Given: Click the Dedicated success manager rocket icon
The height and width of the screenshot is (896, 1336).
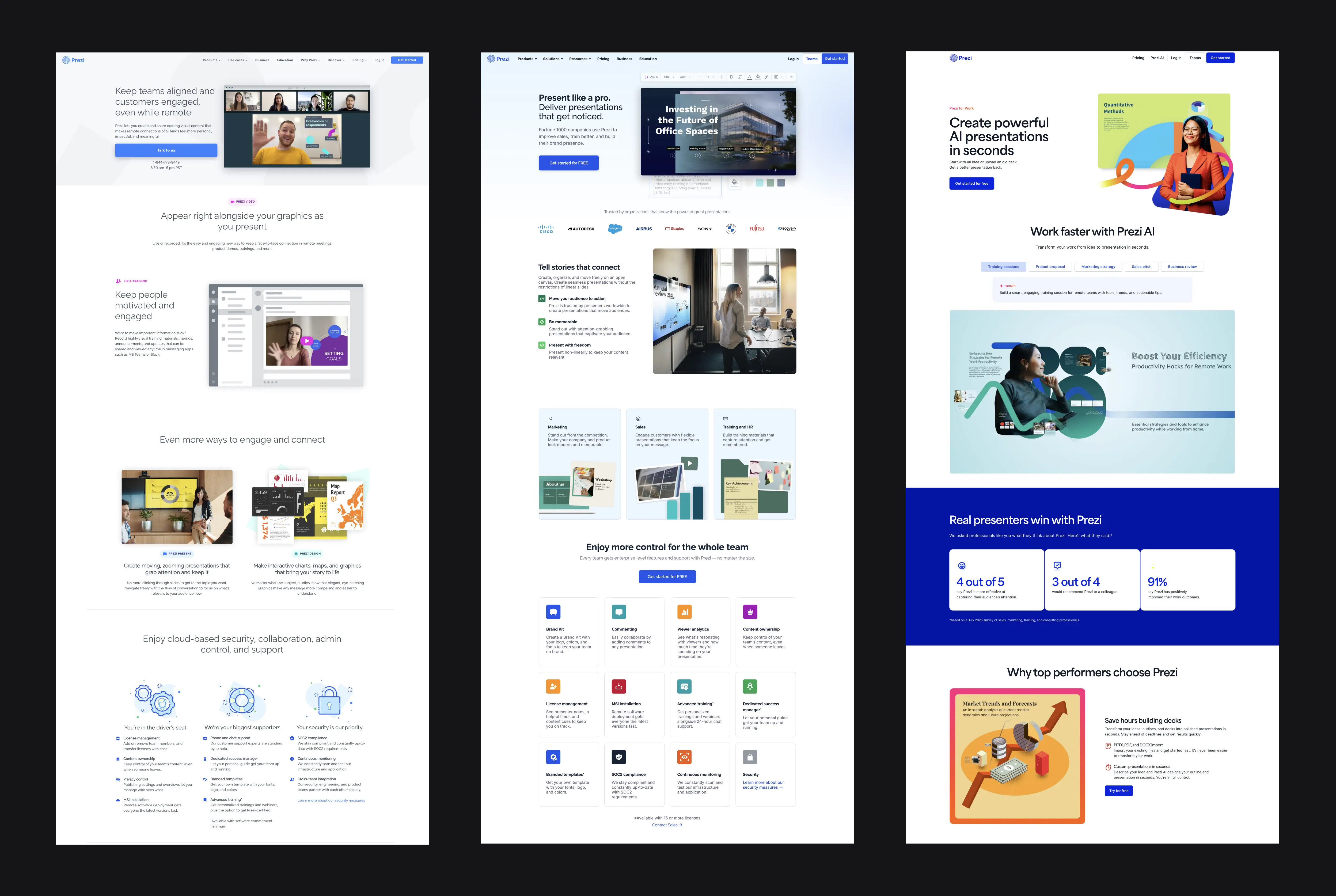Looking at the screenshot, I should (750, 686).
